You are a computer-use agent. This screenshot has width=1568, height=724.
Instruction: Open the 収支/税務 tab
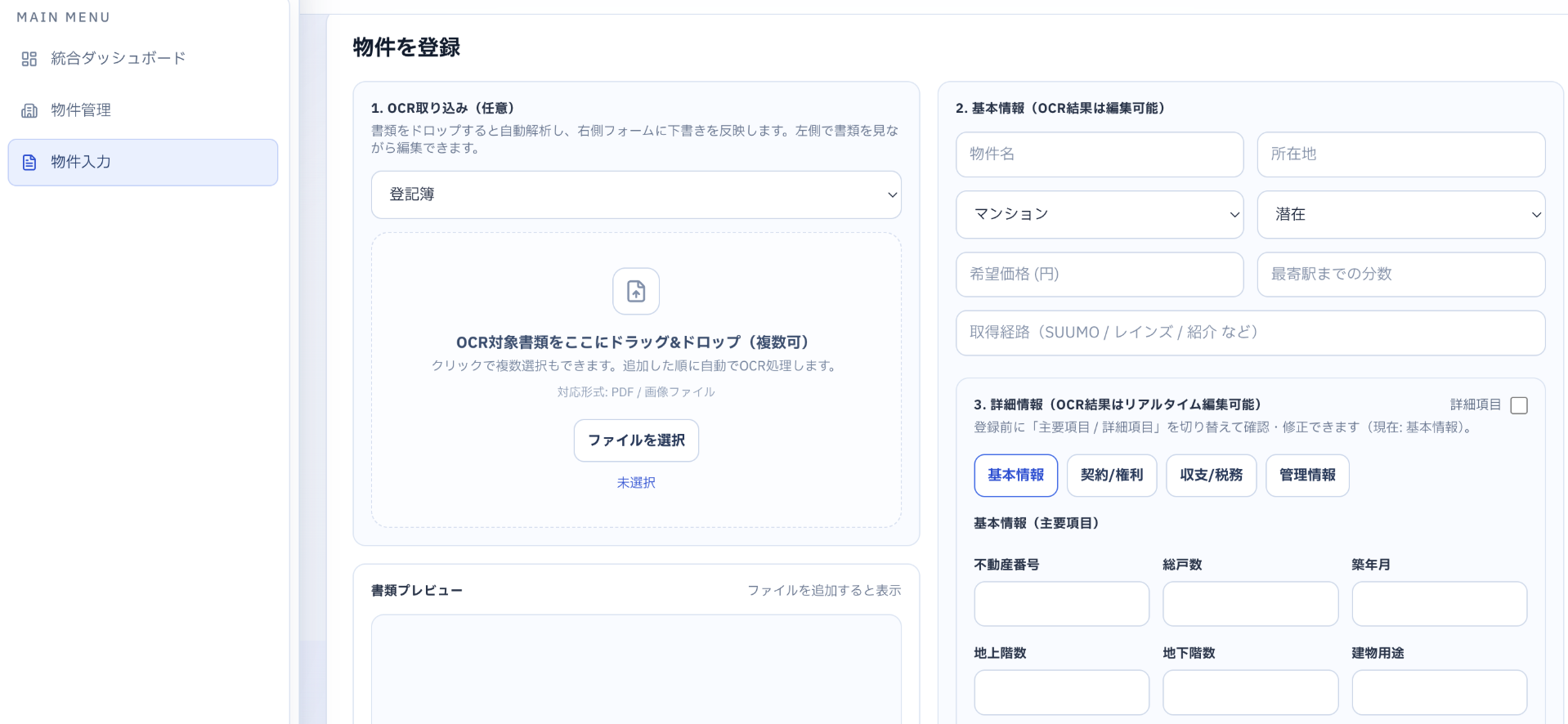coord(1212,476)
